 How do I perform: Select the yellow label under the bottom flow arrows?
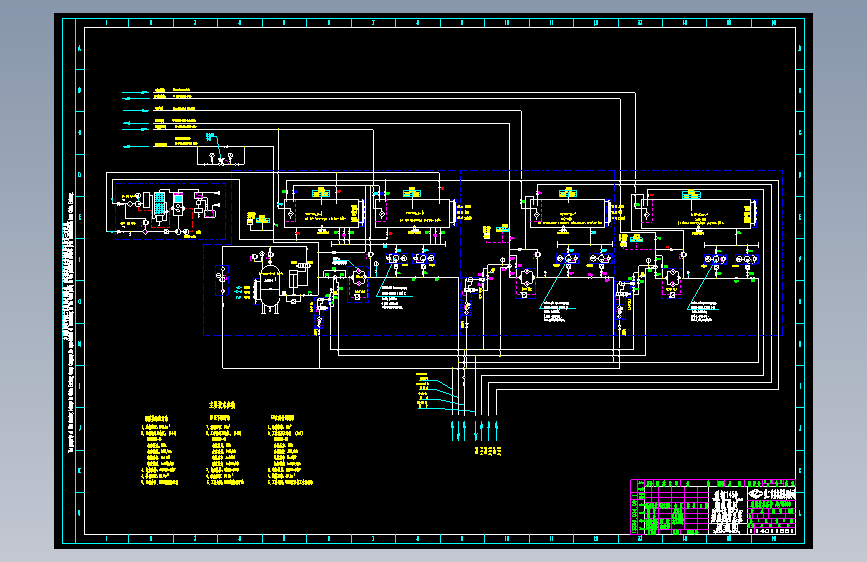[488, 451]
